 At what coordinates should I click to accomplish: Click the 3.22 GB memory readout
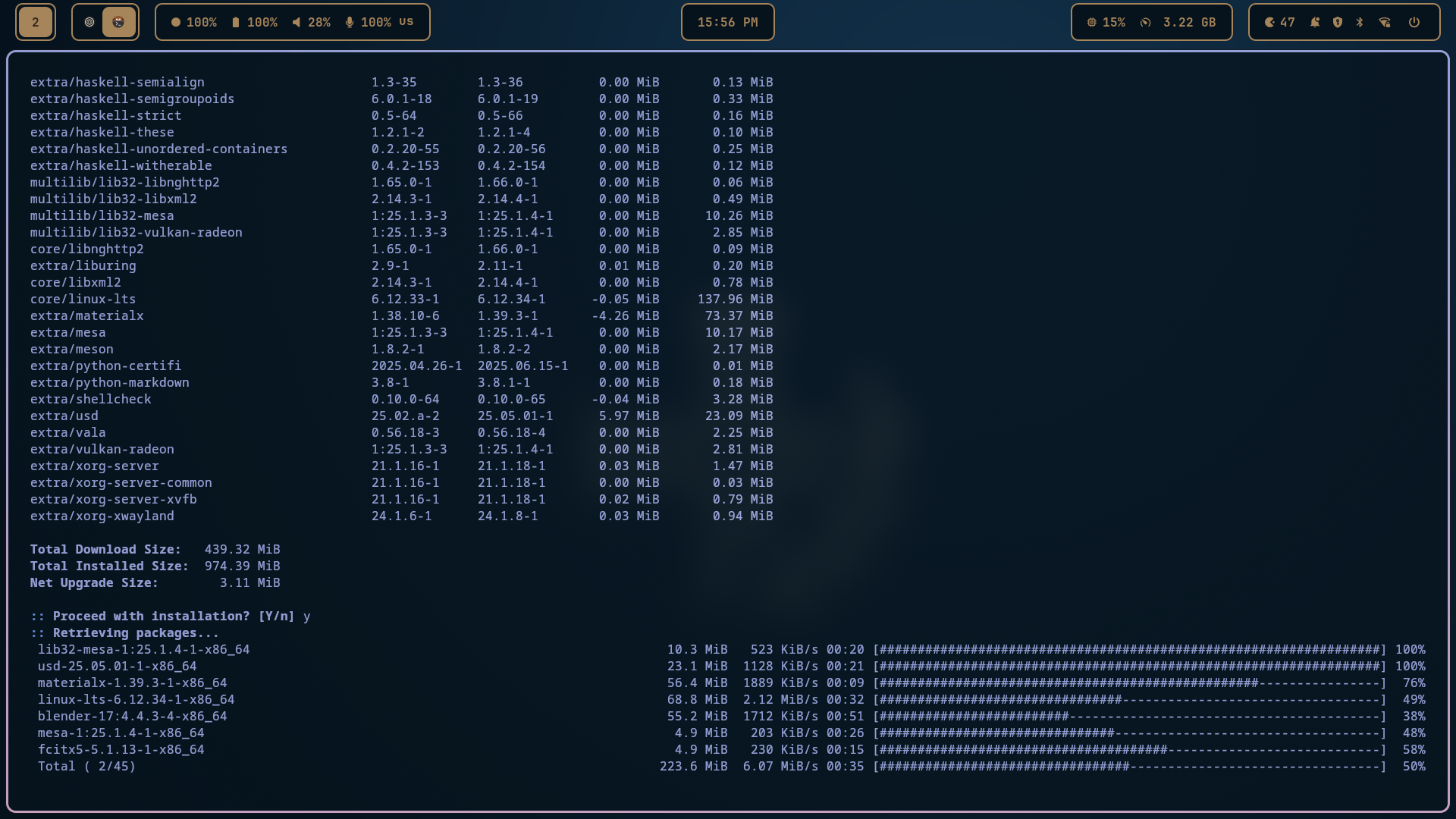(x=1189, y=23)
